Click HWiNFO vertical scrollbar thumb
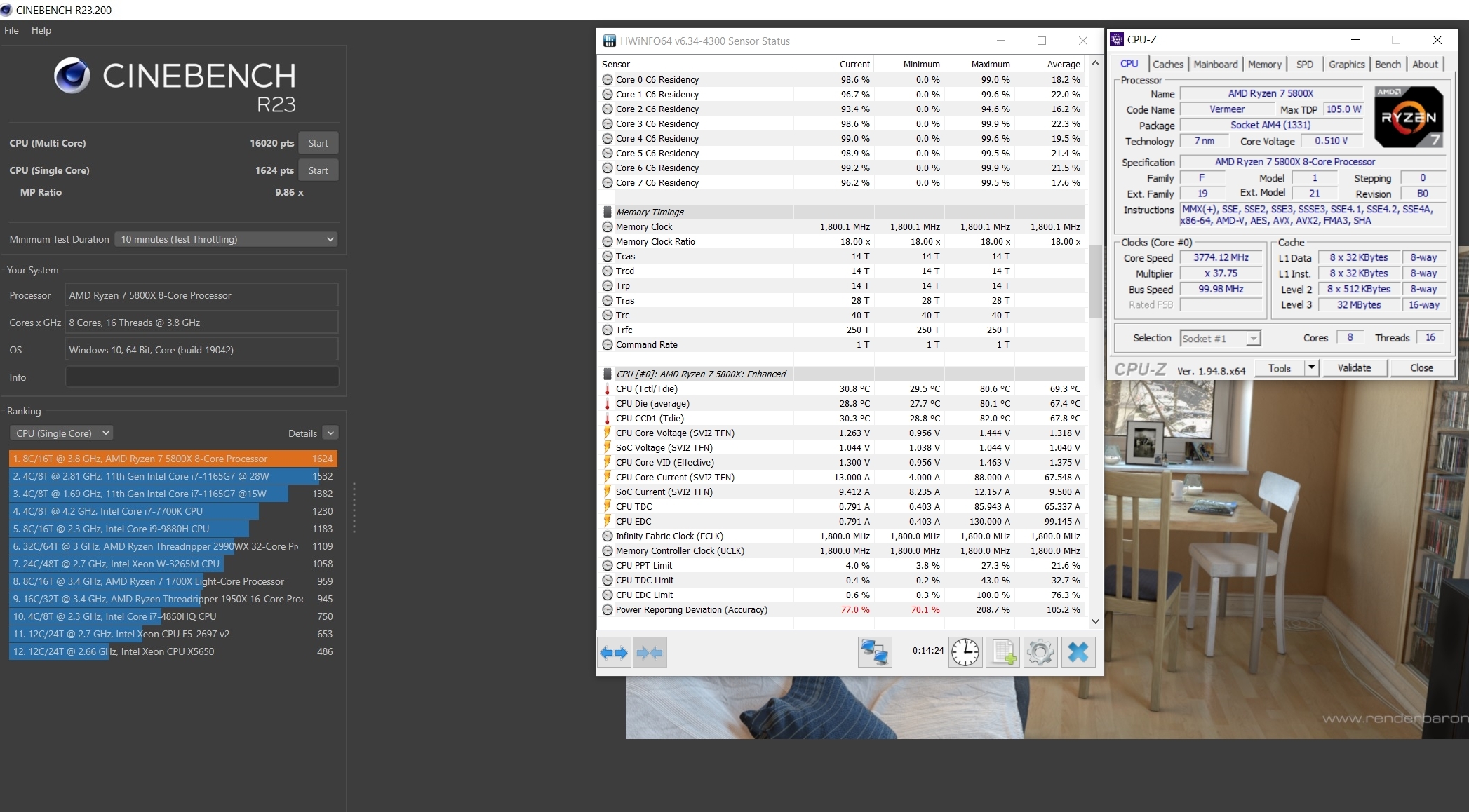The width and height of the screenshot is (1469, 812). coord(1095,281)
